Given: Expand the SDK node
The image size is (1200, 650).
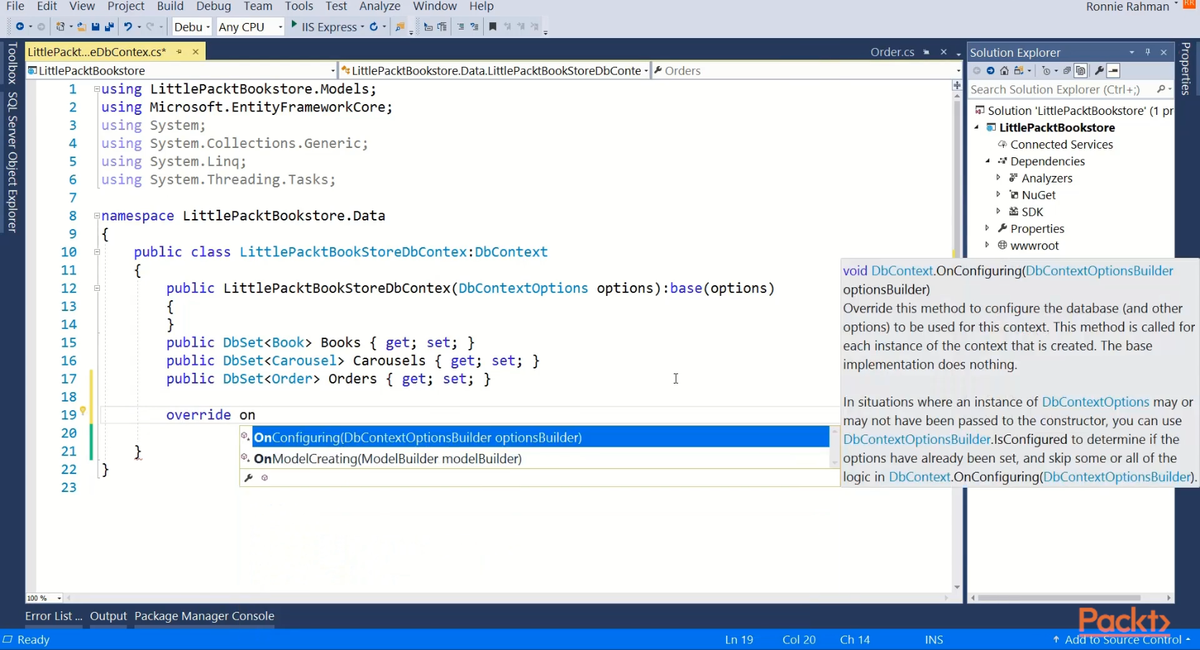Looking at the screenshot, I should pos(998,212).
